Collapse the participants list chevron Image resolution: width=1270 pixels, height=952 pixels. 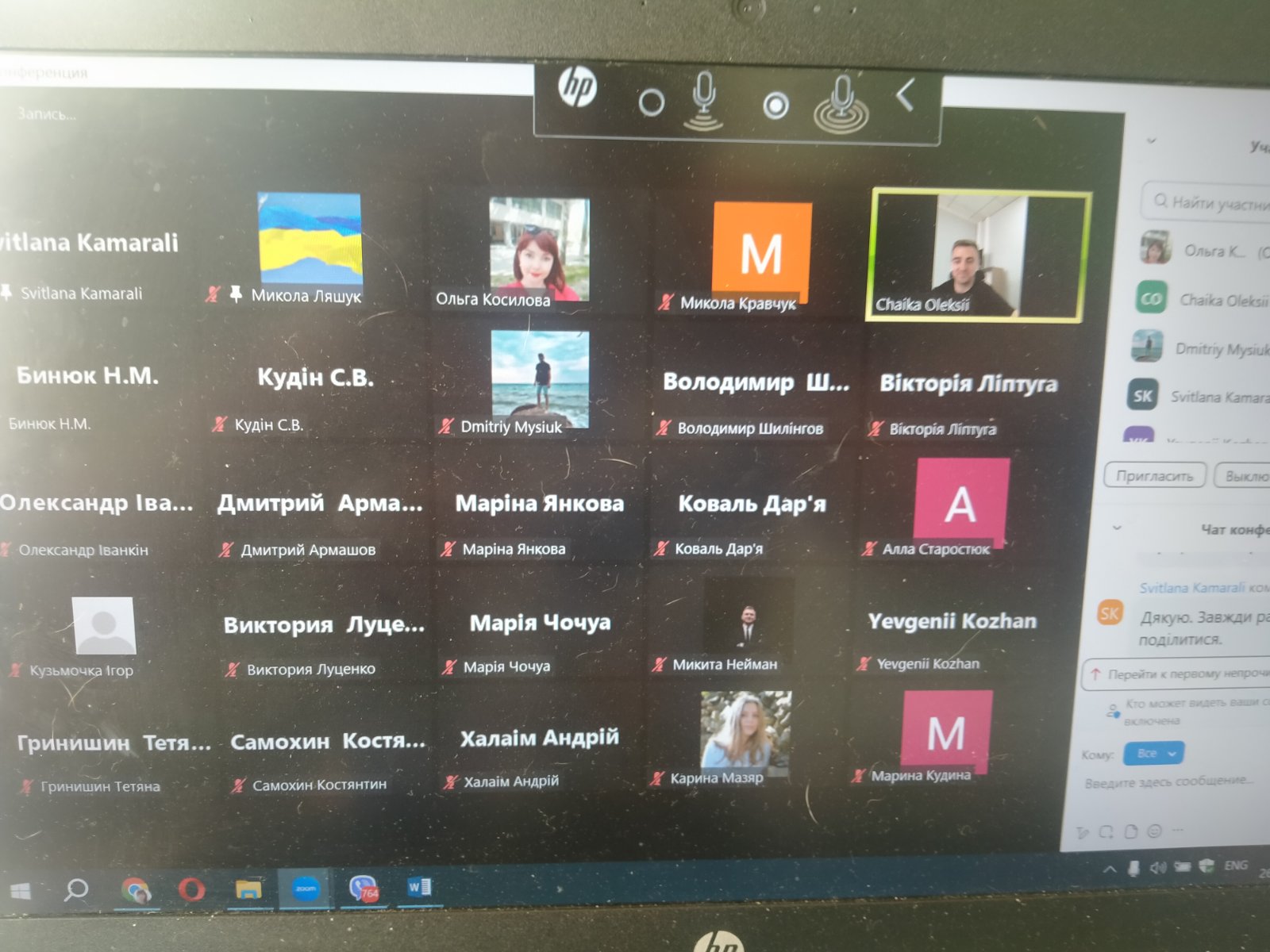(1151, 141)
